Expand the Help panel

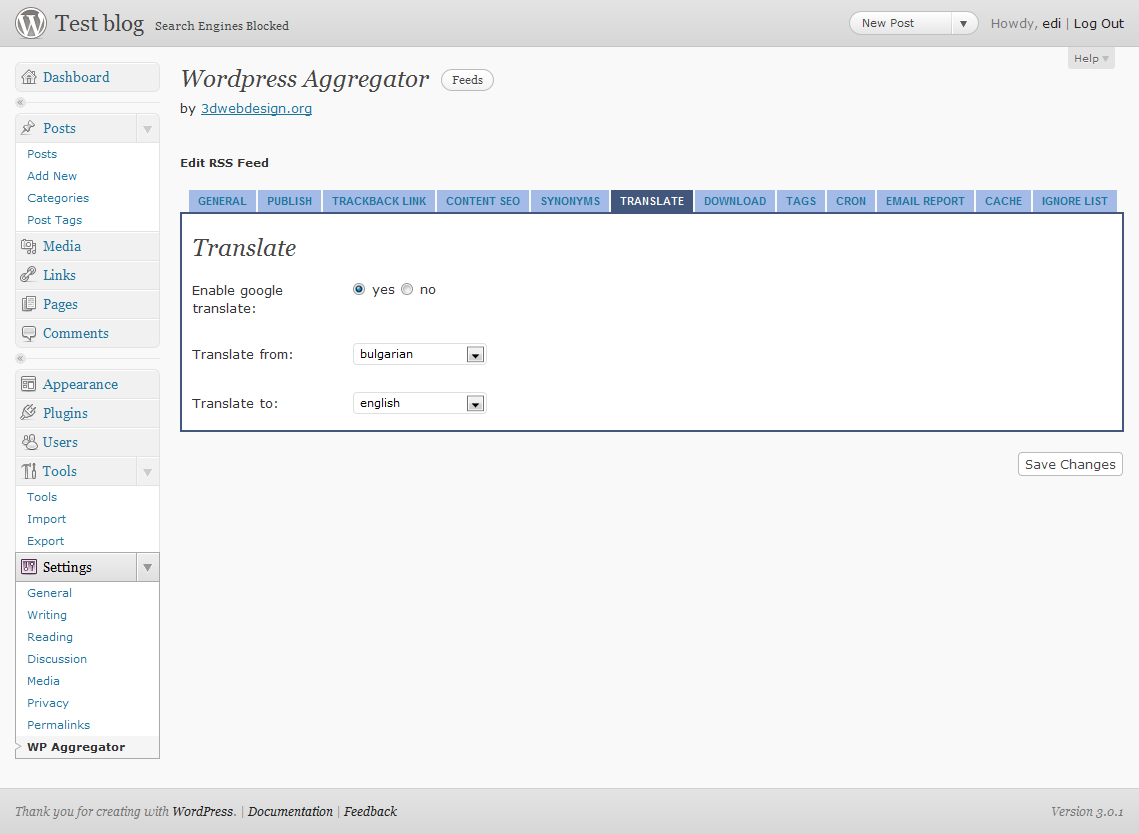point(1091,58)
